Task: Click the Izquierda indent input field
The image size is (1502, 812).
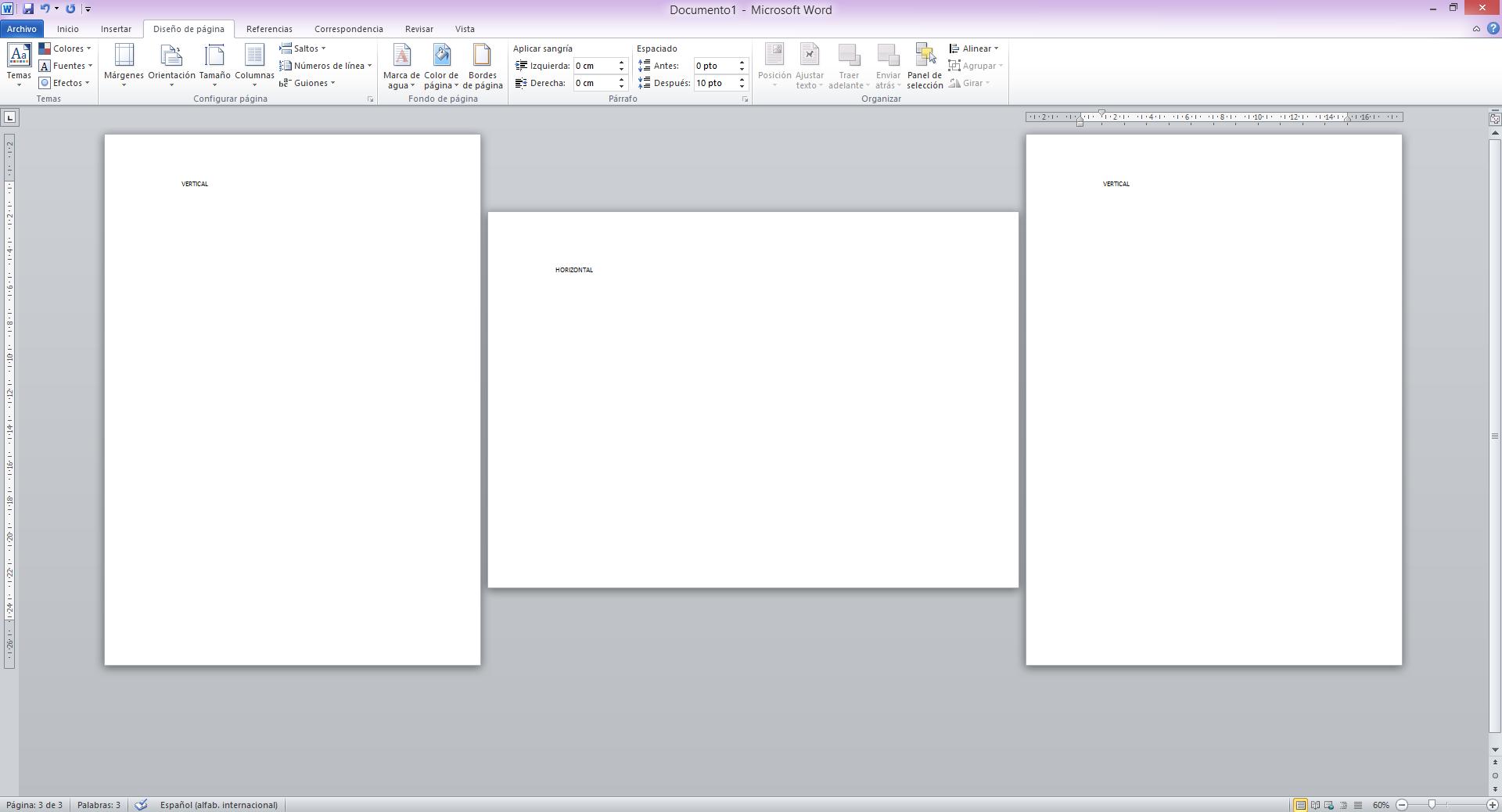Action: click(595, 66)
